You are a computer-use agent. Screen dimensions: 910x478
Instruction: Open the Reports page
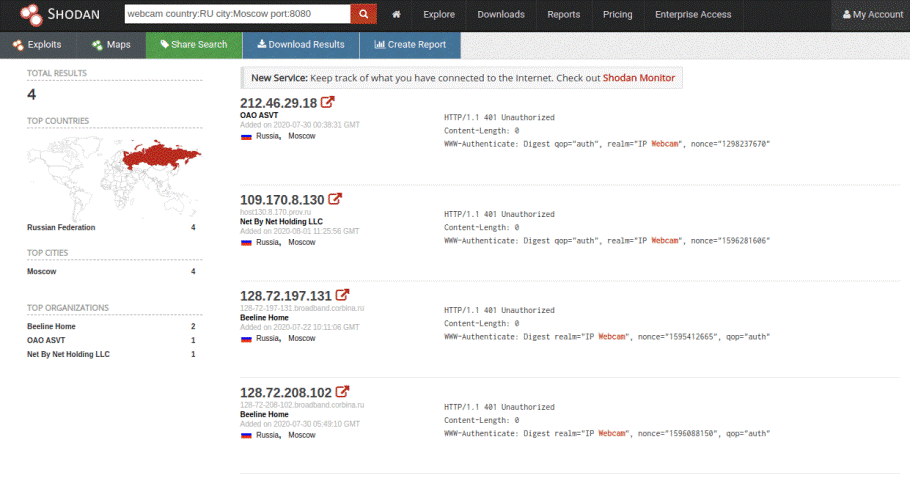tap(564, 15)
